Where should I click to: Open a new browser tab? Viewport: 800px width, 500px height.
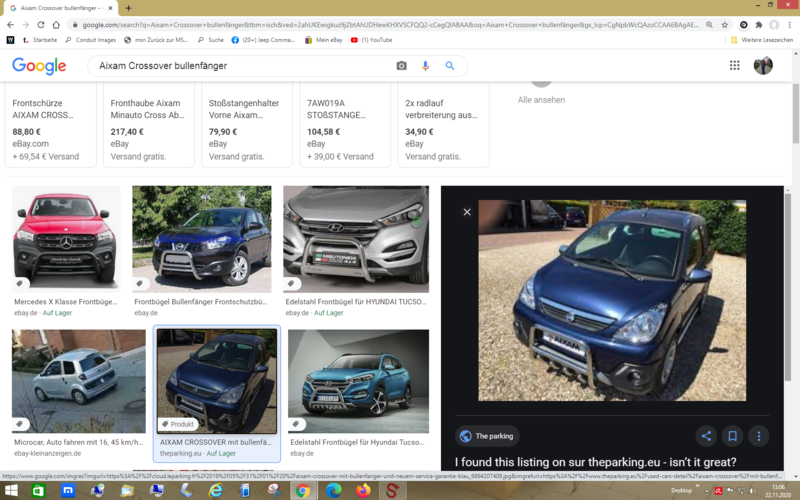tap(128, 8)
